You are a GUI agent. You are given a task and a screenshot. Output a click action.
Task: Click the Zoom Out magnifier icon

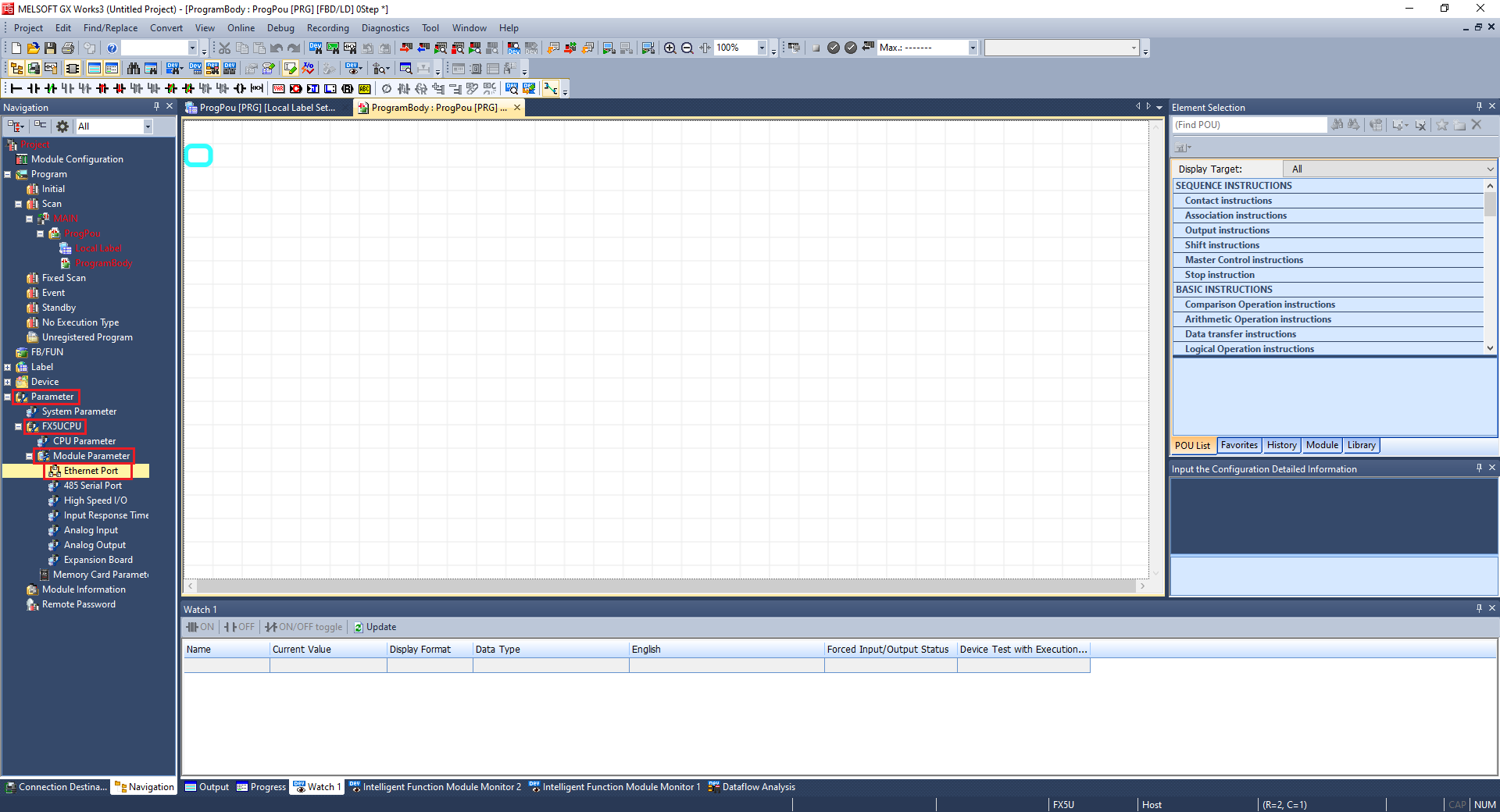[687, 48]
